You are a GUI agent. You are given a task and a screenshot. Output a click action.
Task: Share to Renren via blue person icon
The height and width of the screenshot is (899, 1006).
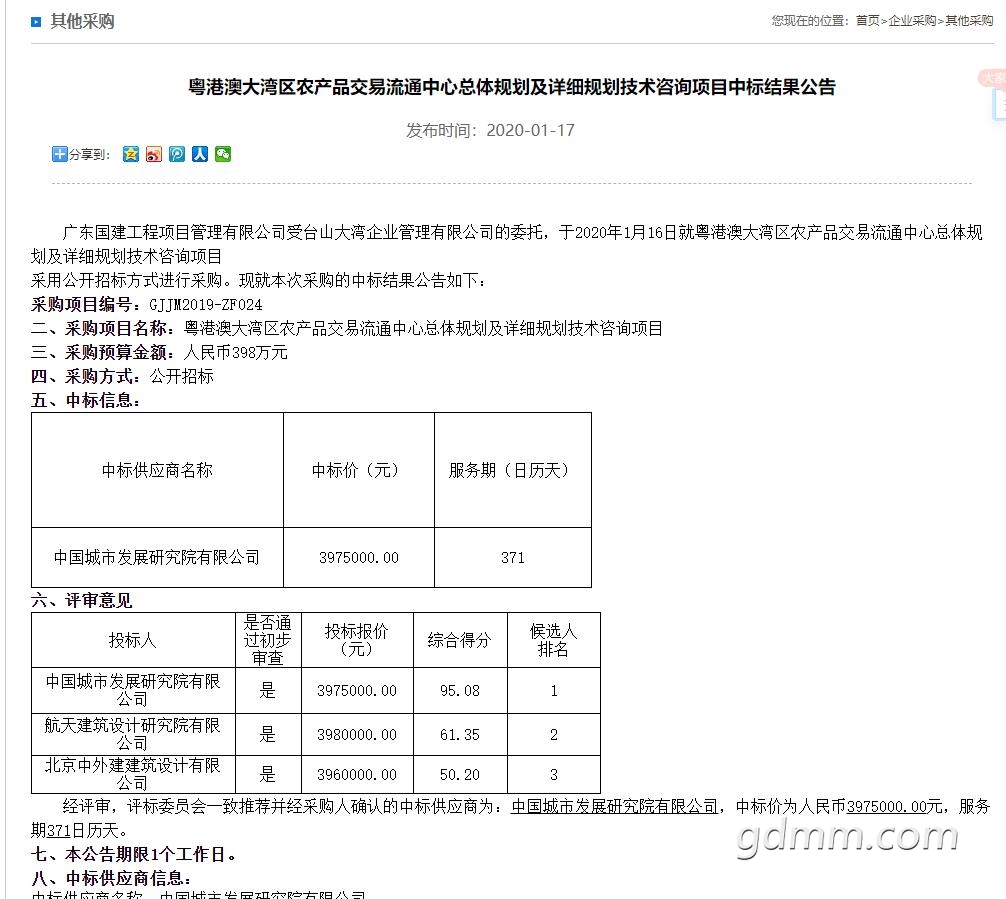[x=200, y=154]
